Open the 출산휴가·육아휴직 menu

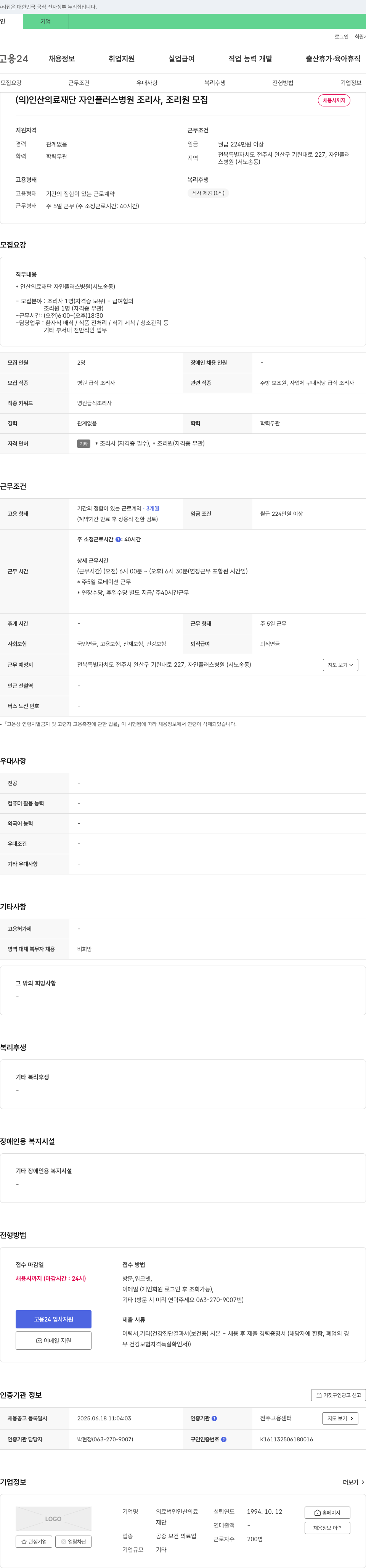(x=332, y=58)
